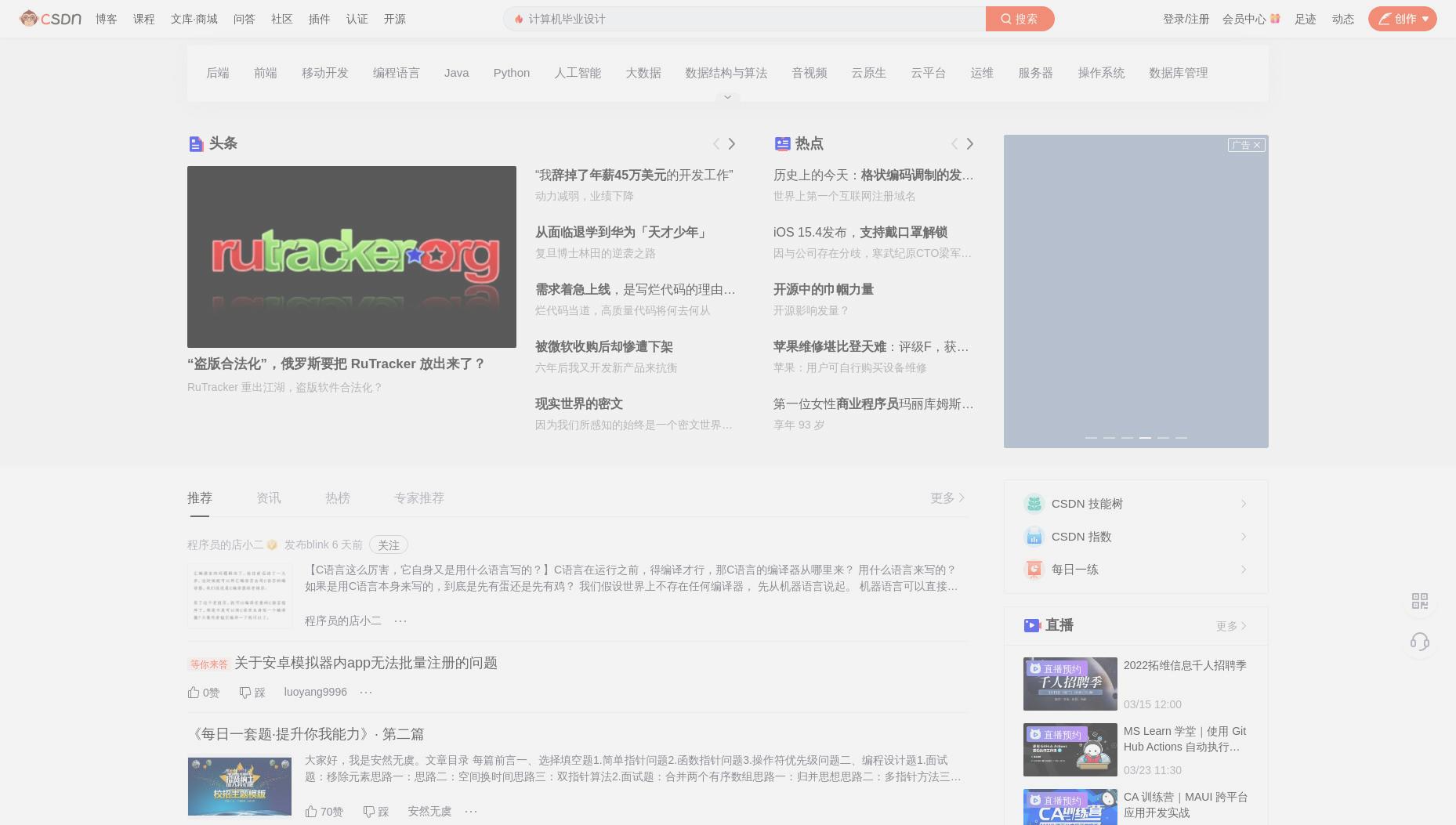1456x825 pixels.
Task: Open the 千人招聘季 live stream thumbnail
Action: [x=1070, y=684]
